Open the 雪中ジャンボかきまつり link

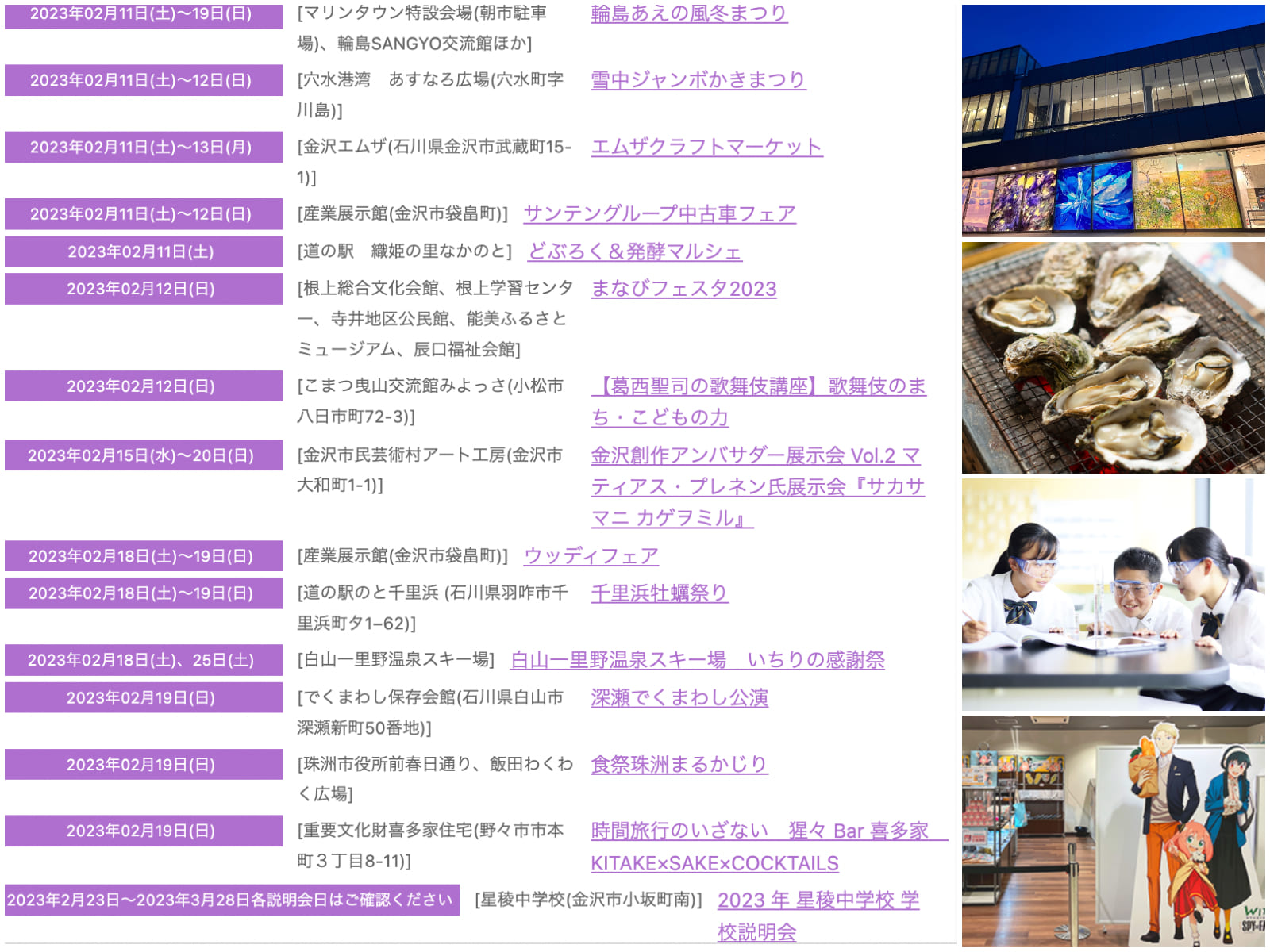[698, 80]
